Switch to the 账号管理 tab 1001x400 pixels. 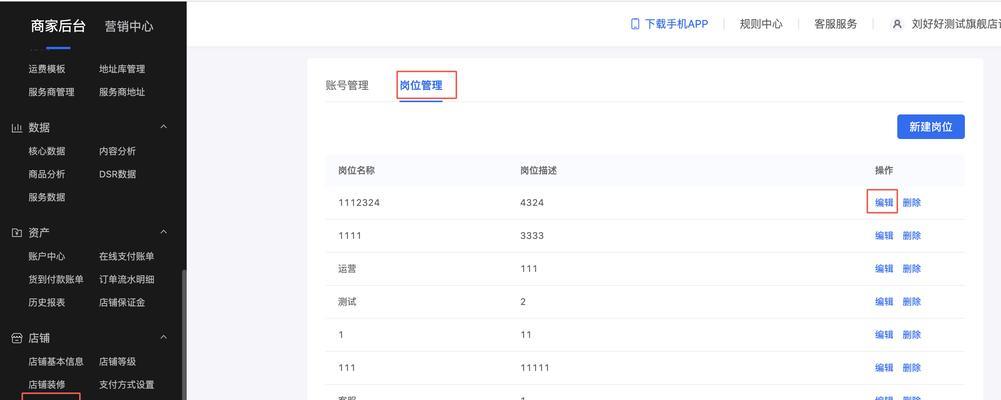tap(347, 86)
